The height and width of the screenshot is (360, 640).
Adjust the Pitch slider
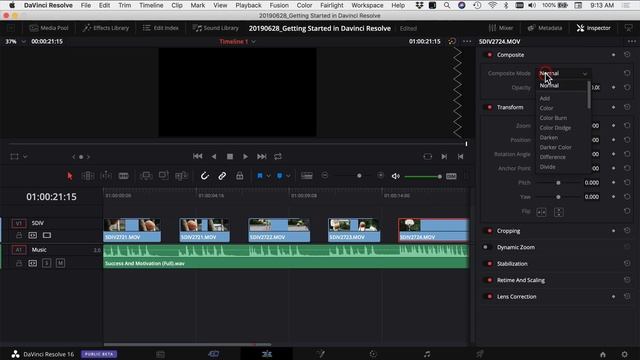click(x=558, y=183)
